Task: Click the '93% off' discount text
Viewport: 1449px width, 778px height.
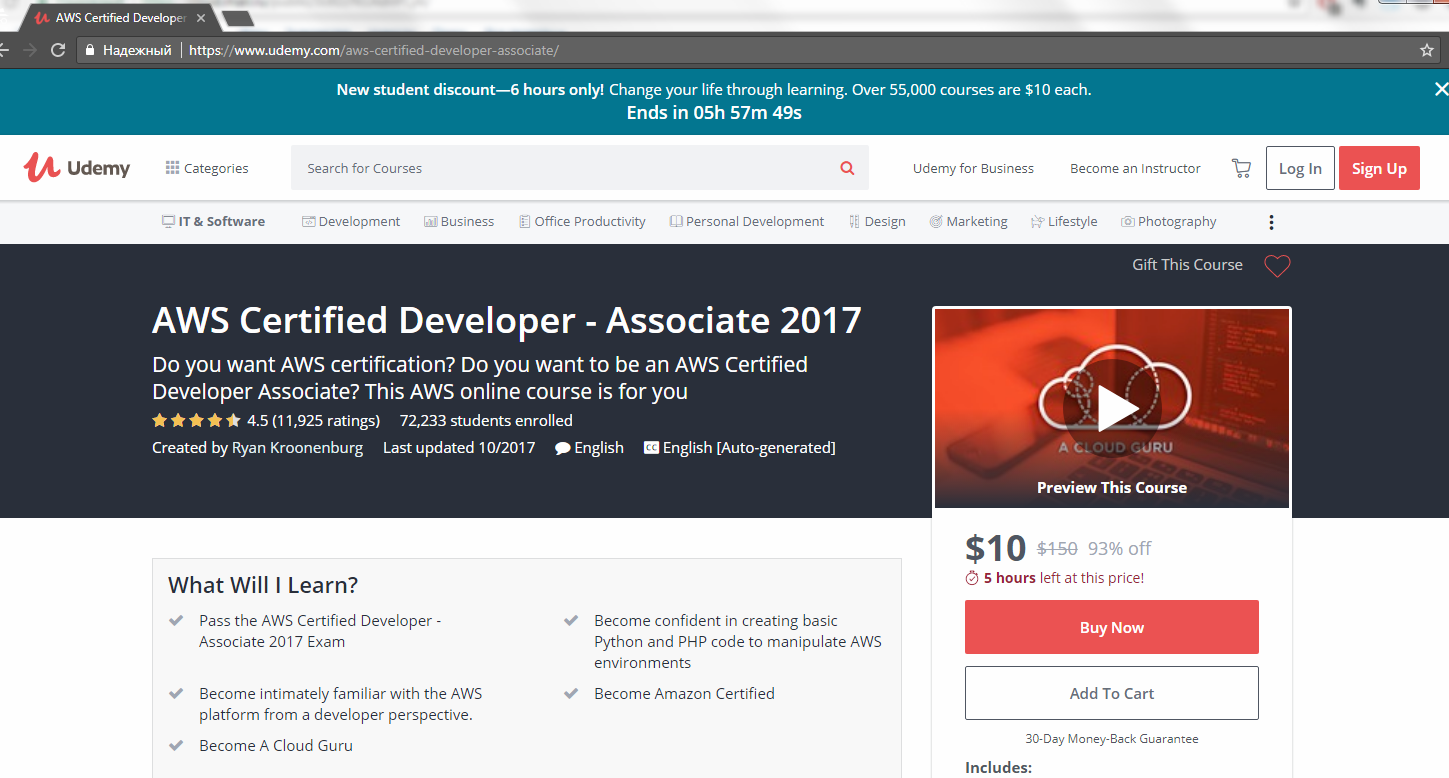Action: coord(1120,548)
